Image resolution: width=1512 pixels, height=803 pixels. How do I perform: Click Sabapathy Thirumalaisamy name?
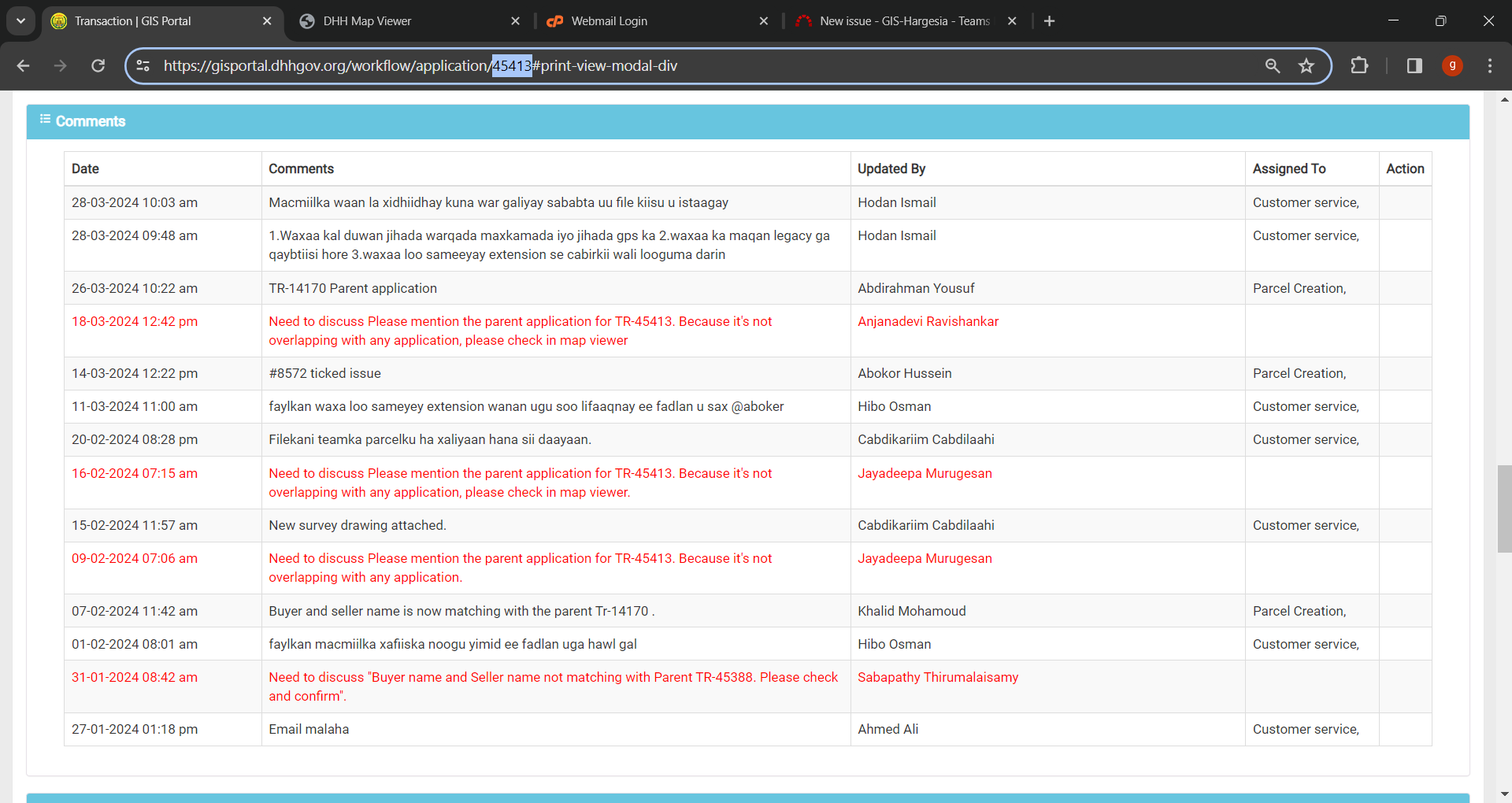[x=938, y=677]
